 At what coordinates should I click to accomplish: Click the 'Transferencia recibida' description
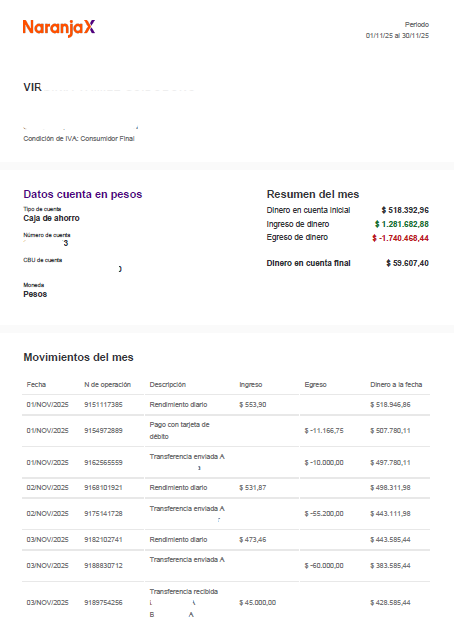pyautogui.click(x=184, y=592)
